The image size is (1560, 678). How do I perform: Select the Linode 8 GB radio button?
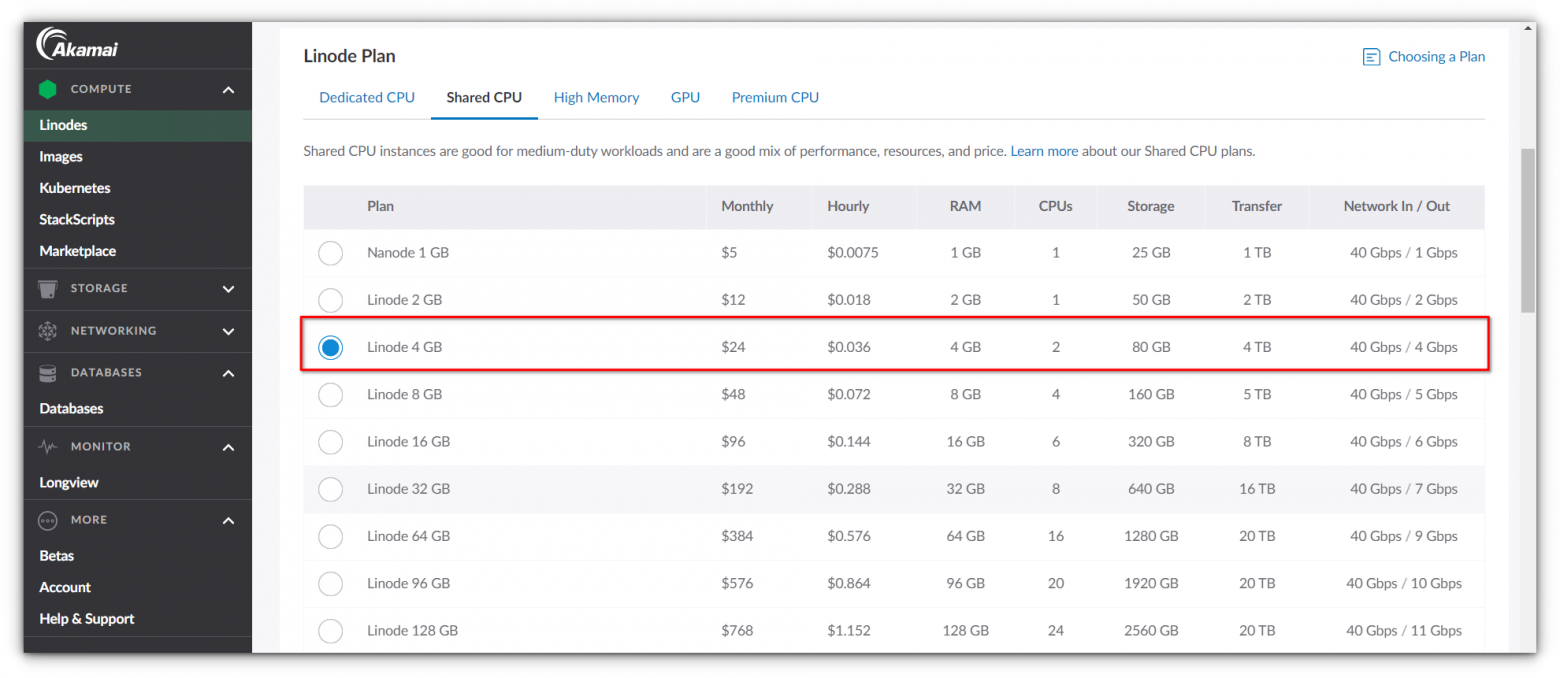(330, 395)
